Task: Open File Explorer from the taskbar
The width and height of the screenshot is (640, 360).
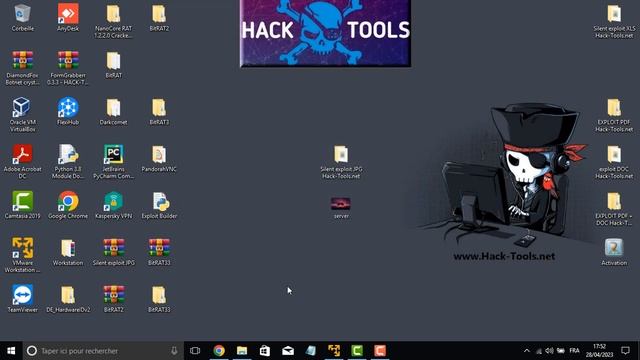Action: (242, 351)
